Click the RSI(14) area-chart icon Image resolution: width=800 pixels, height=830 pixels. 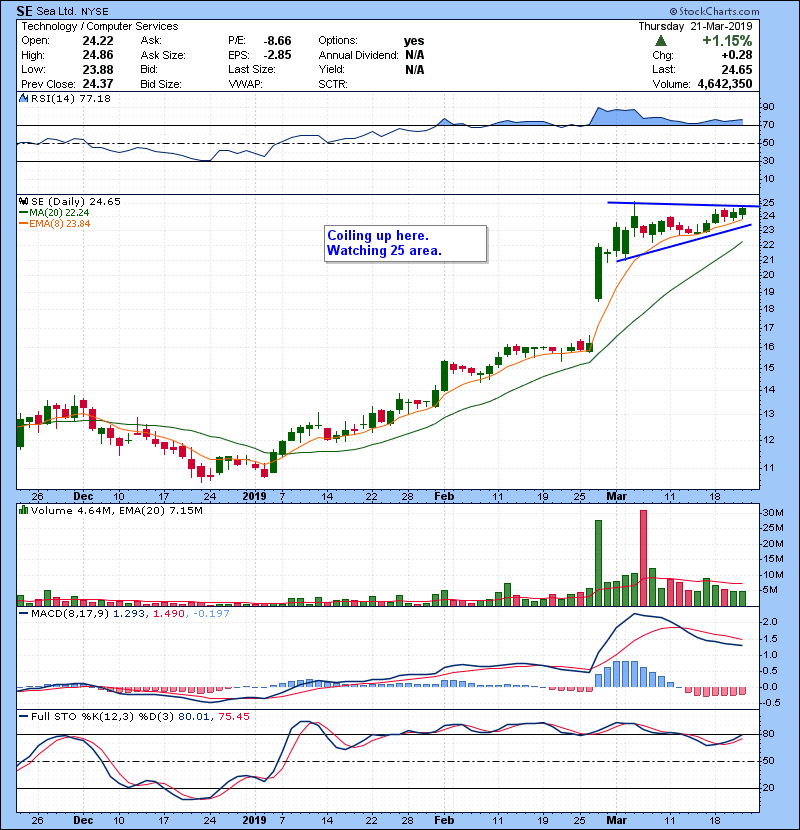click(23, 99)
